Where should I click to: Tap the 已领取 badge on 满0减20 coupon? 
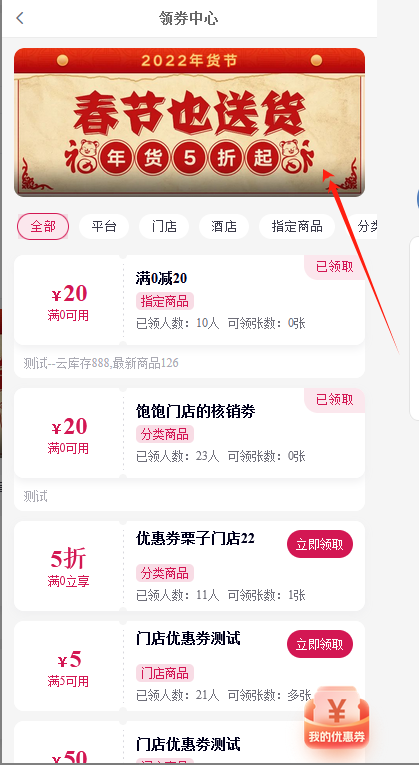335,267
